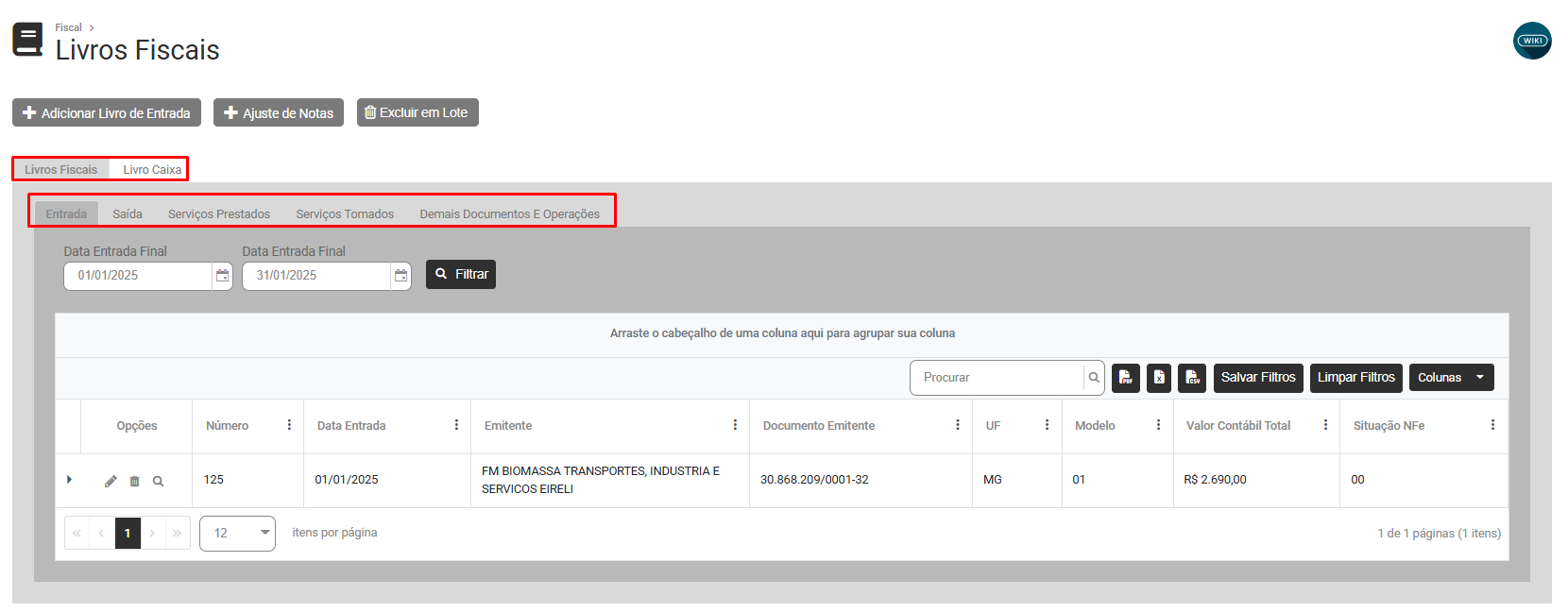Apply dates with the Filtrar button
1568x613 pixels.
461,274
